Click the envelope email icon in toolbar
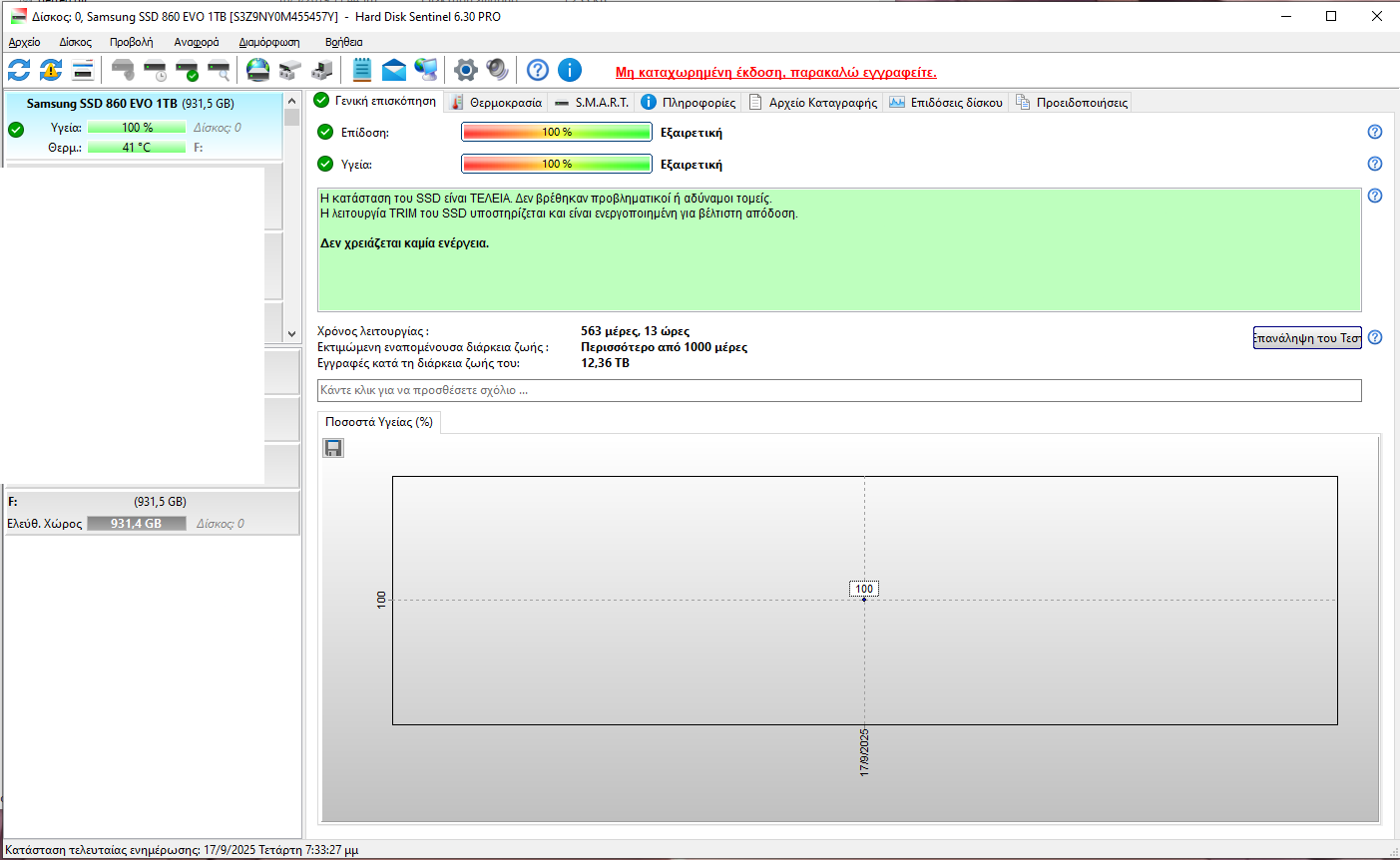This screenshot has width=1400, height=860. pos(394,70)
